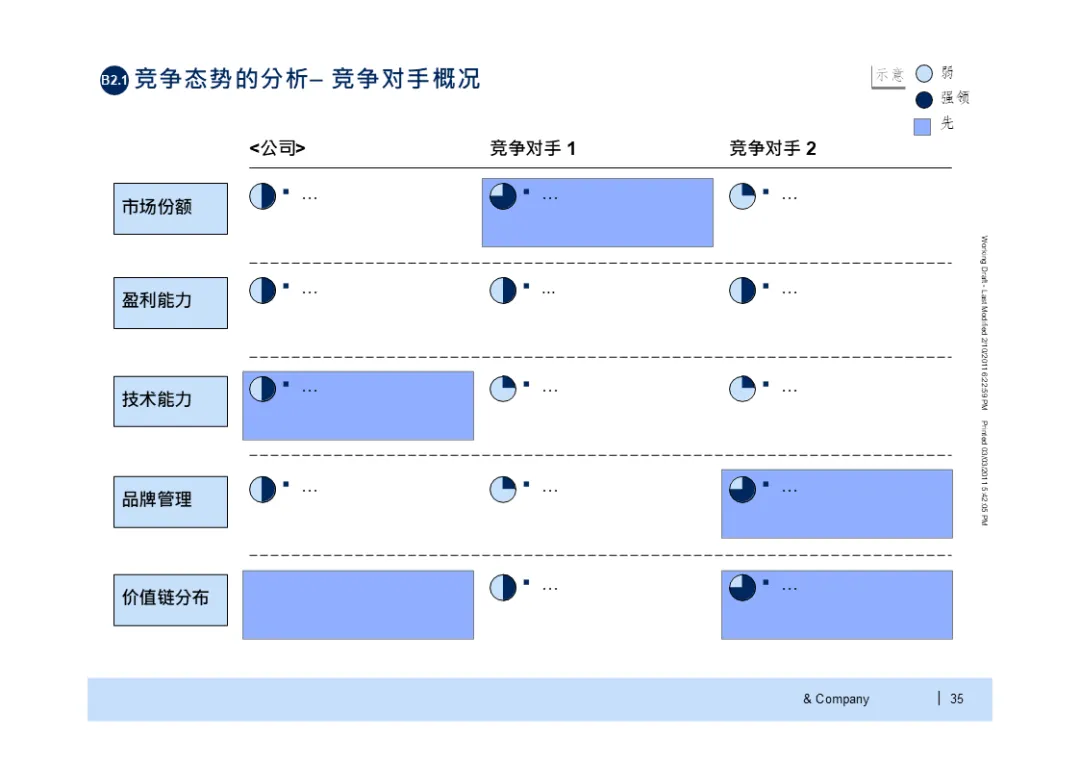Click the 价值链分布 label box
1080x763 pixels.
171,600
